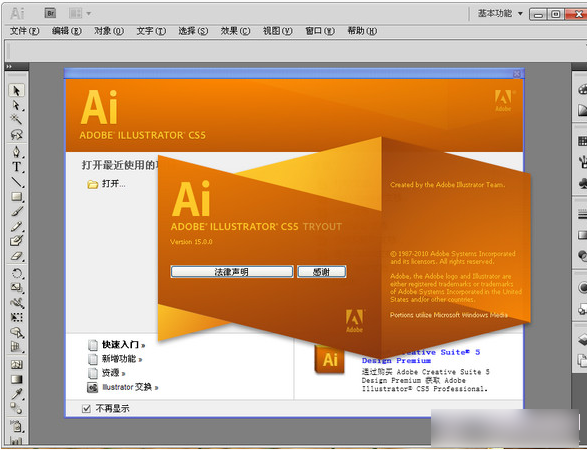Select the Pencil tool
The height and width of the screenshot is (450, 587).
point(16,226)
